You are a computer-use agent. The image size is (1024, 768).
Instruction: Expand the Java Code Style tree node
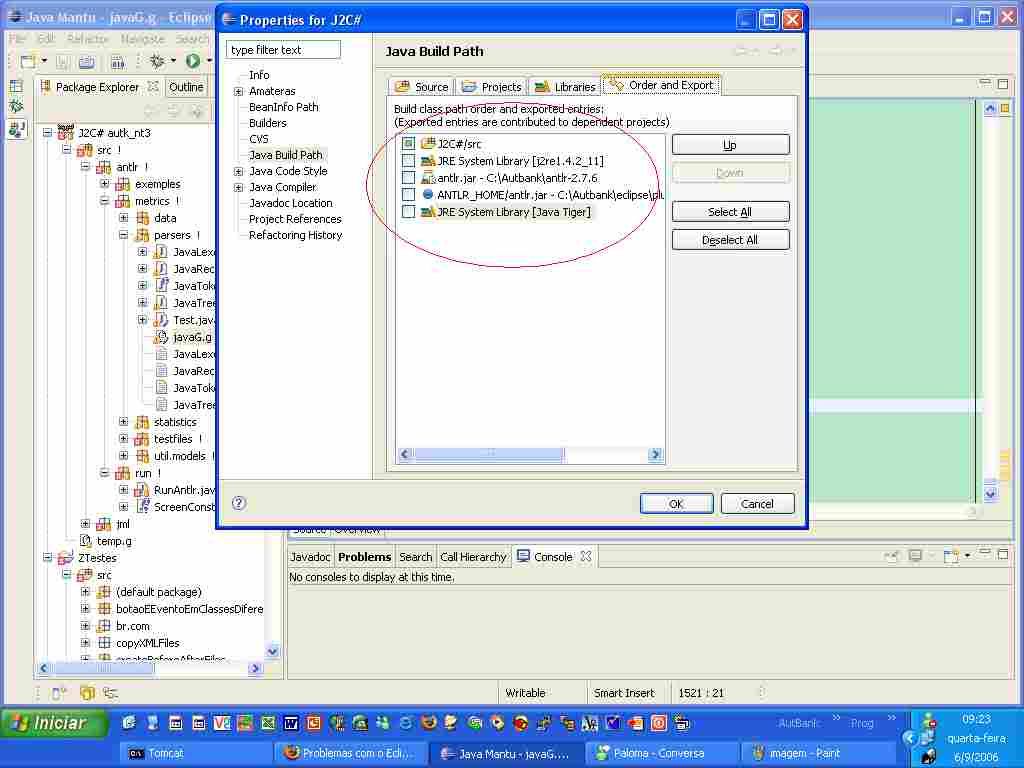(239, 171)
